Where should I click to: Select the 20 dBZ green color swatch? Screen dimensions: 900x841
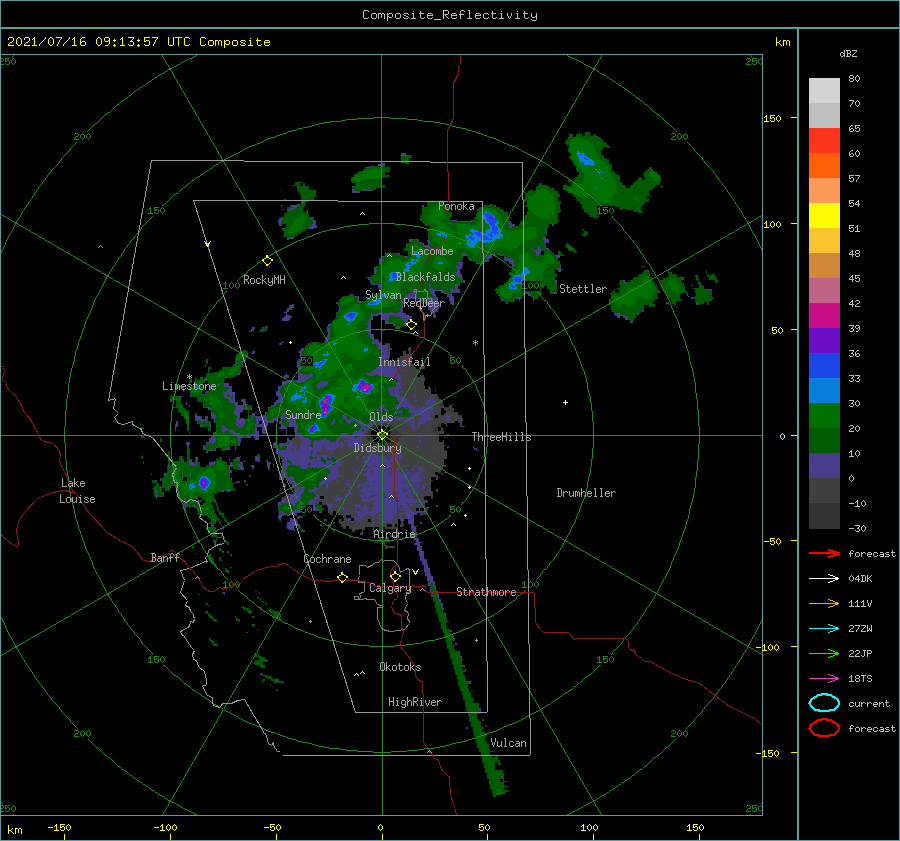point(824,440)
